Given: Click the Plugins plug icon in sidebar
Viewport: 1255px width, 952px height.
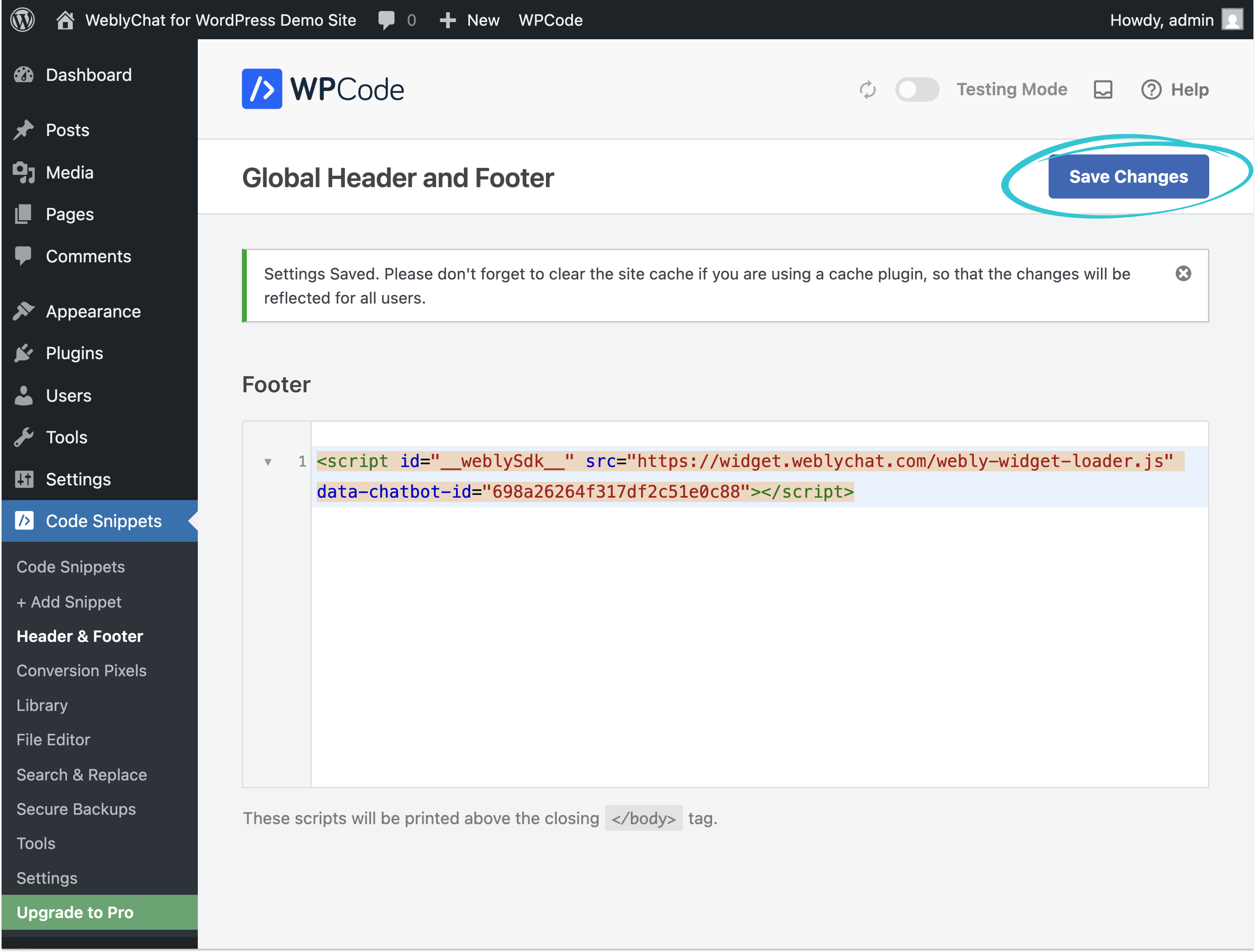Looking at the screenshot, I should 24,352.
